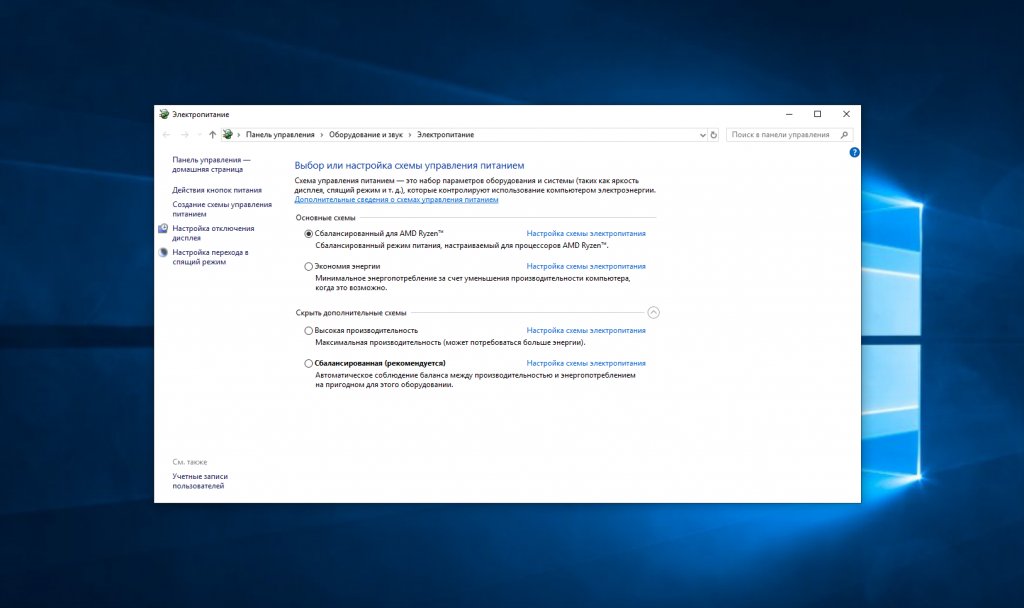Click the Поиск в панели управления field

[782, 135]
